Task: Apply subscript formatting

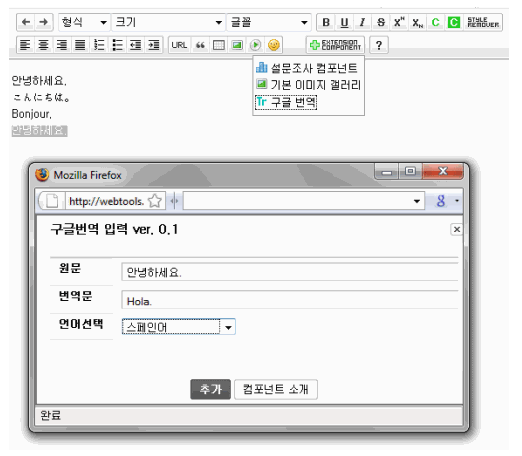Action: click(417, 22)
